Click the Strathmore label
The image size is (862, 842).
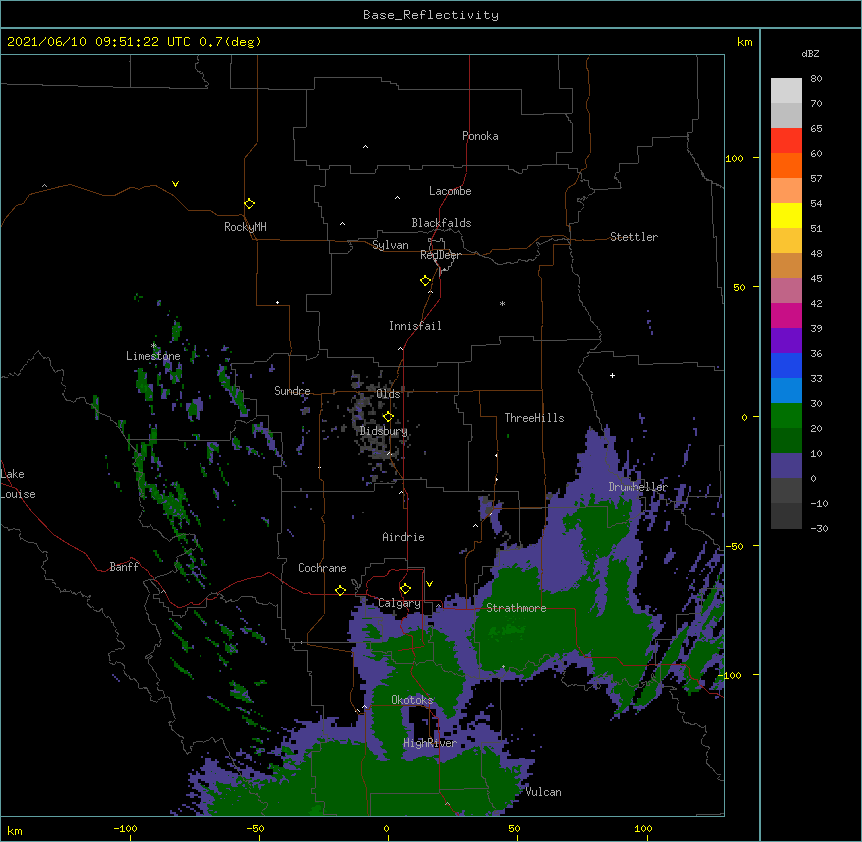pyautogui.click(x=516, y=608)
